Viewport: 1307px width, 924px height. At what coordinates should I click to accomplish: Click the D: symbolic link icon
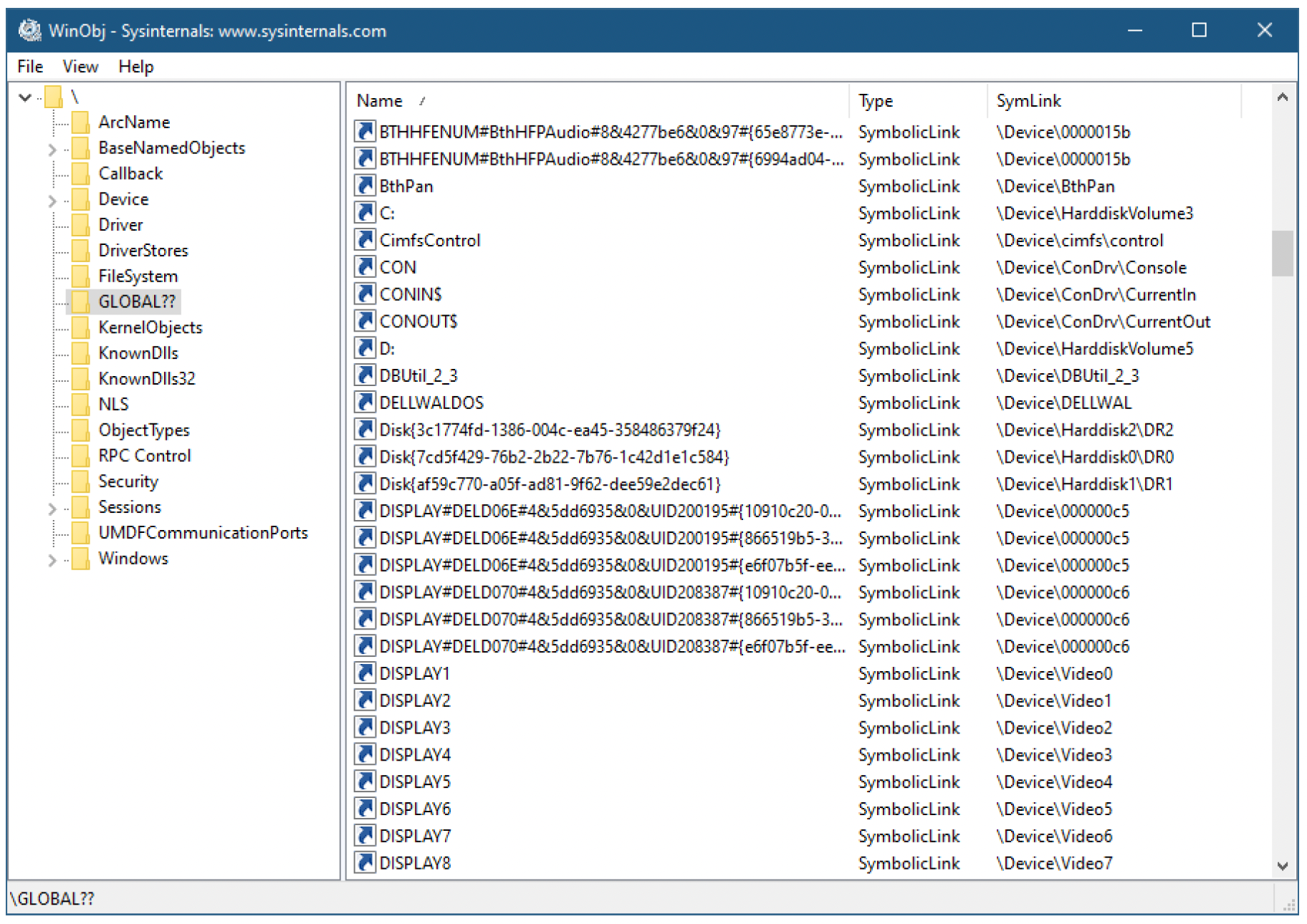365,349
